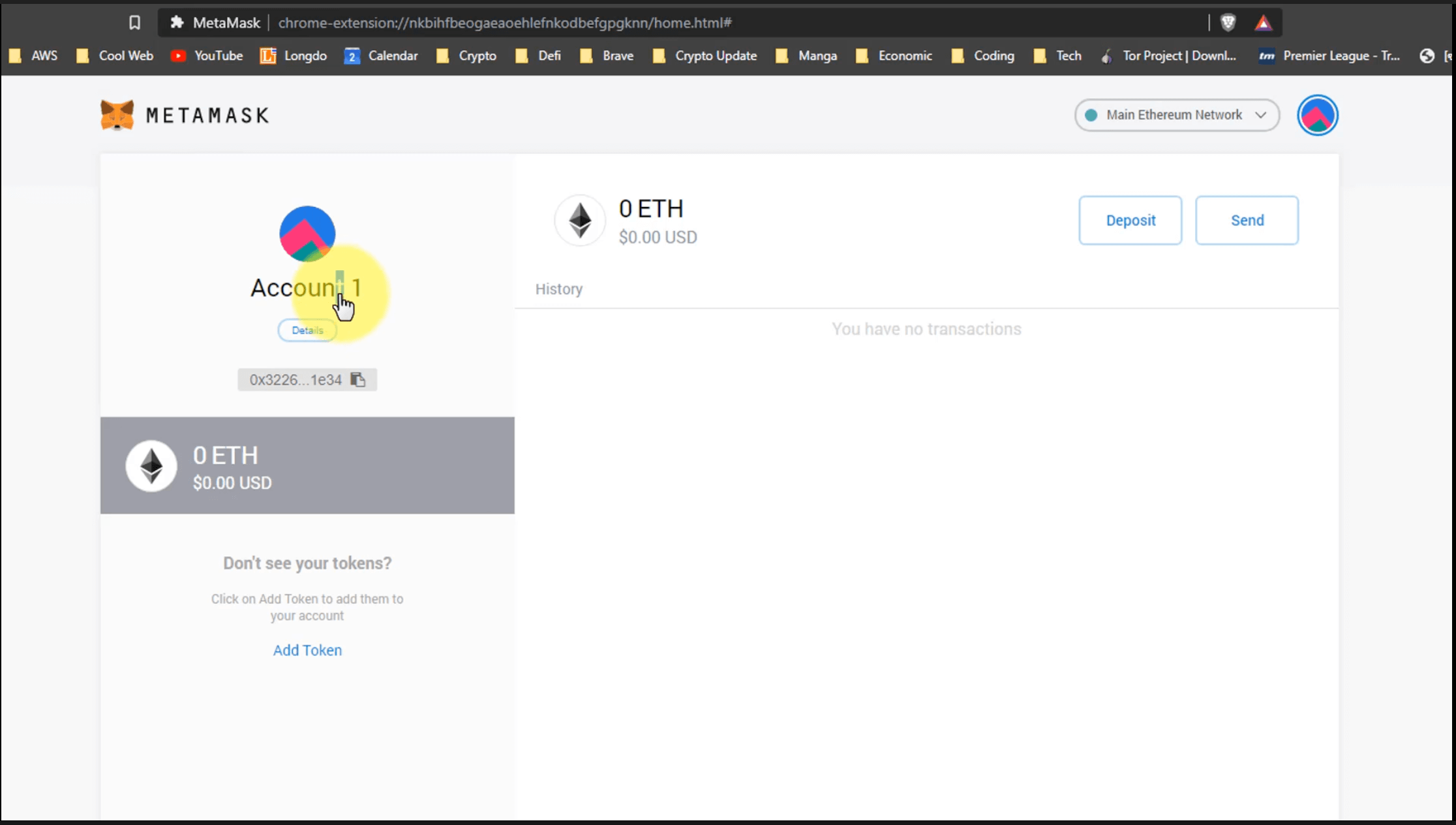This screenshot has width=1456, height=825.
Task: Click the globe bookmark icon at far right
Action: tap(1427, 56)
